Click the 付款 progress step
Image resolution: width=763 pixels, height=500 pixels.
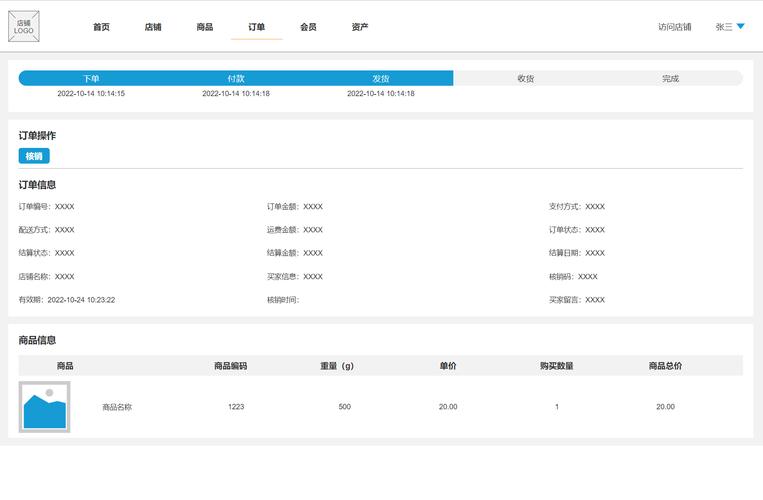coord(236,78)
